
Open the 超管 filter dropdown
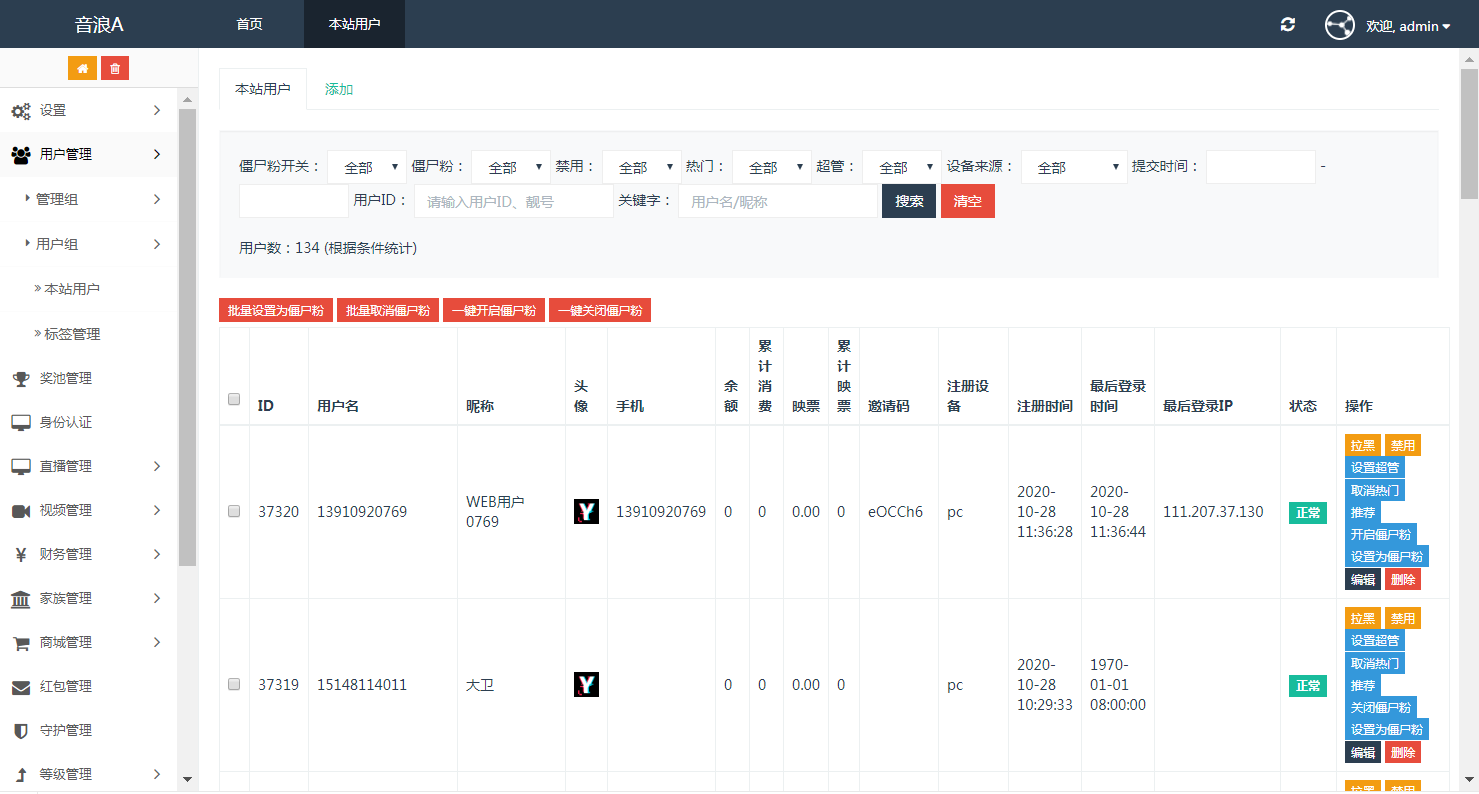coord(902,167)
